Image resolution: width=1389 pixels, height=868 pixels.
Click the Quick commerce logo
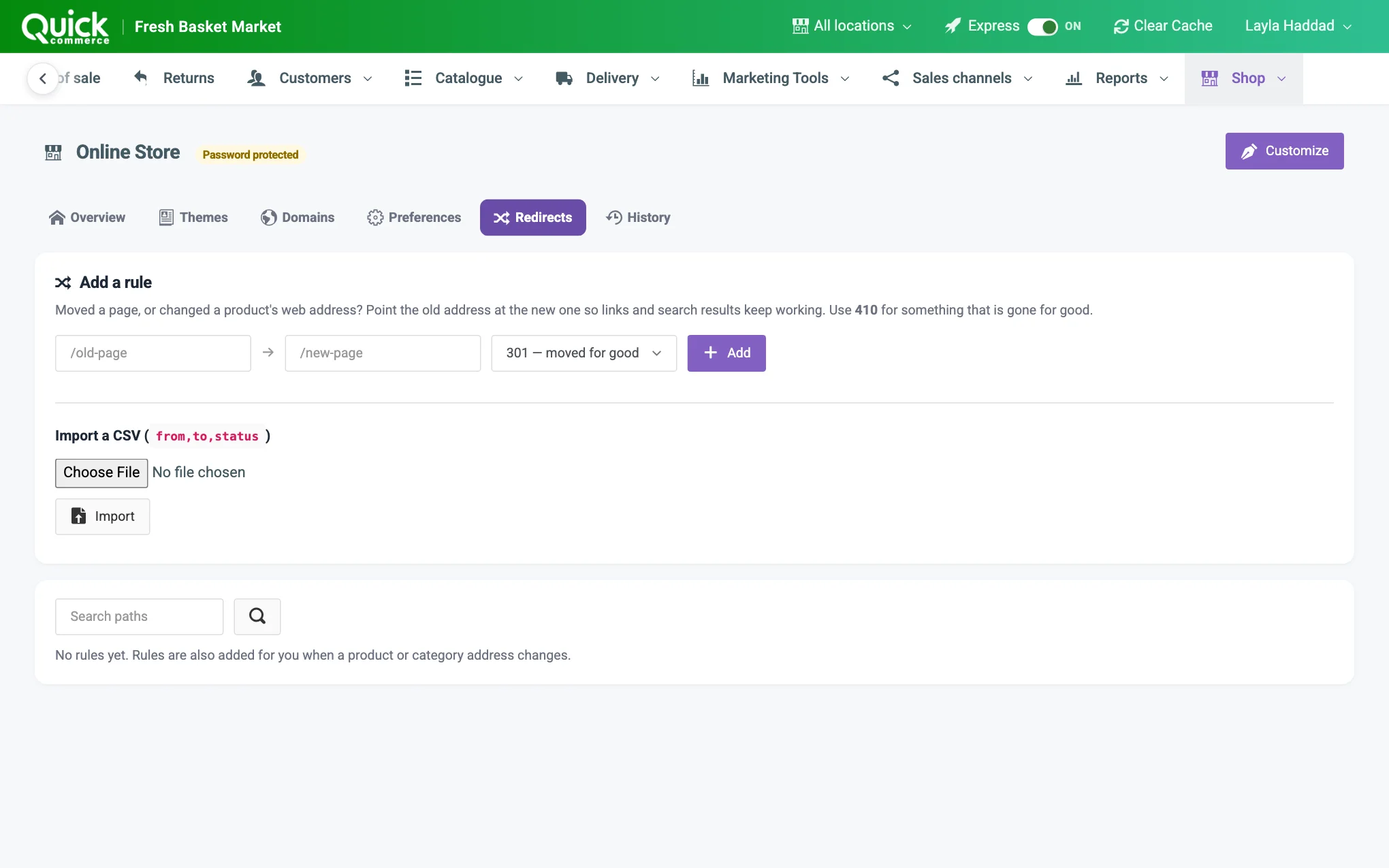point(65,27)
